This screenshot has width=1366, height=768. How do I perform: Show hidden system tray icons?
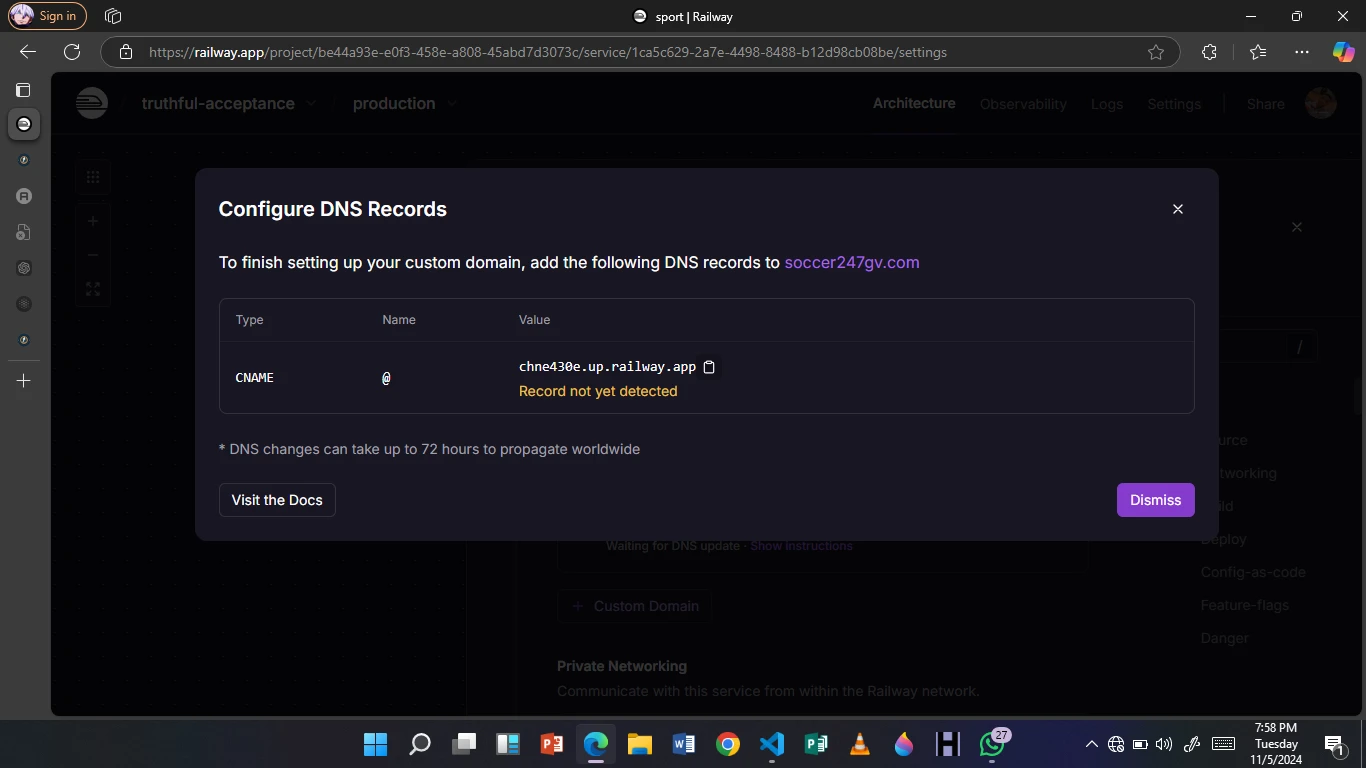(x=1091, y=744)
